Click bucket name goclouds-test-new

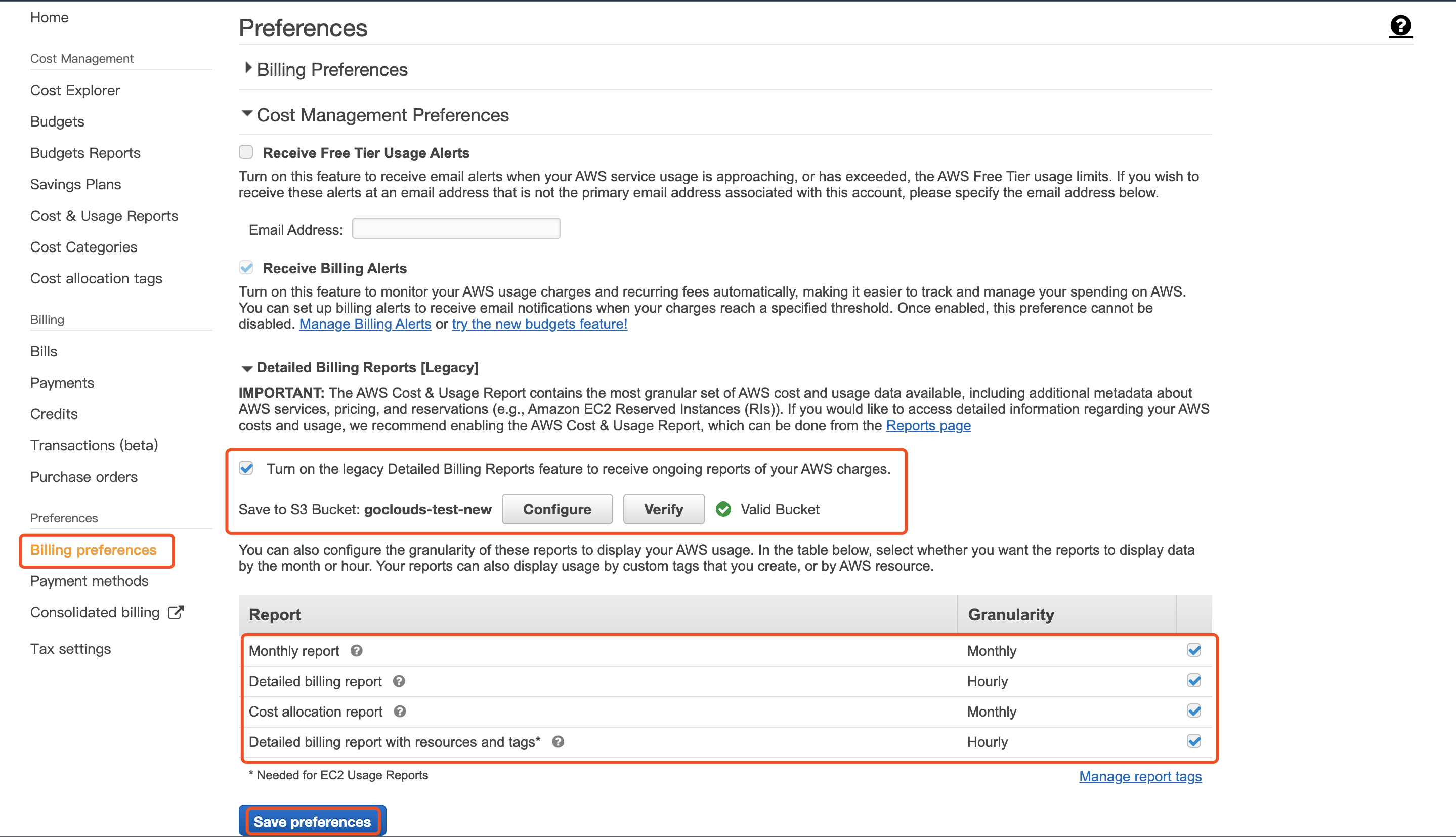coord(428,509)
